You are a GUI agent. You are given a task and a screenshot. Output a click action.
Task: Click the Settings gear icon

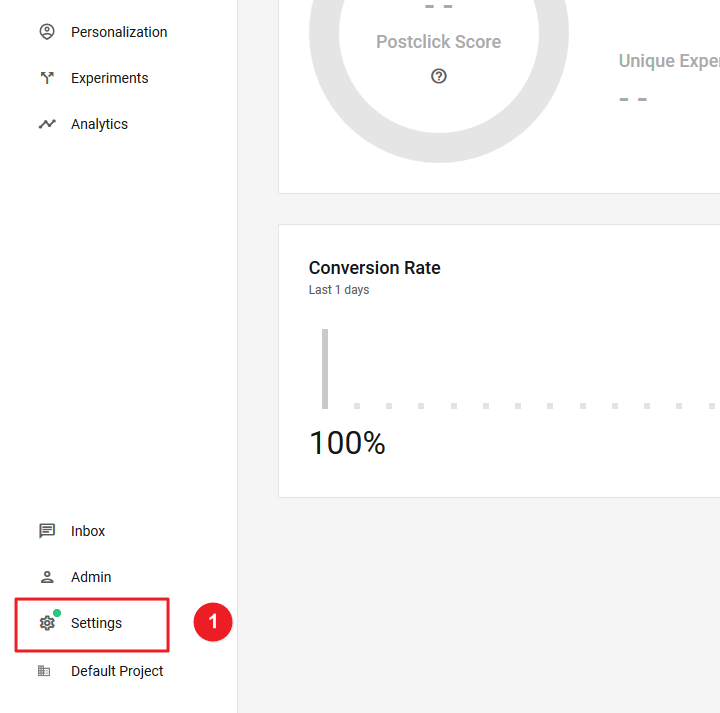[47, 623]
